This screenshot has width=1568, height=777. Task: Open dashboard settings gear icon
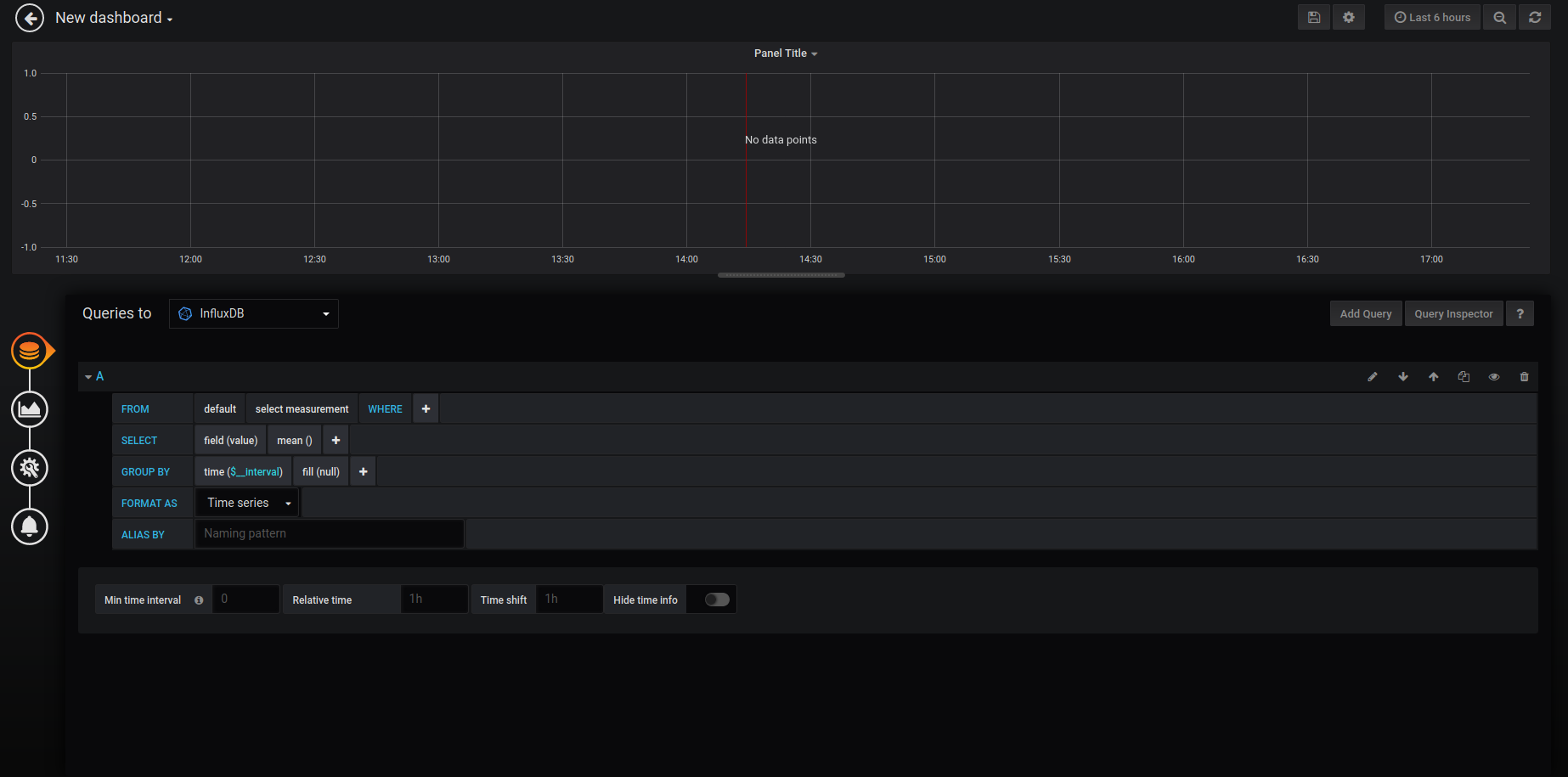(x=1348, y=17)
